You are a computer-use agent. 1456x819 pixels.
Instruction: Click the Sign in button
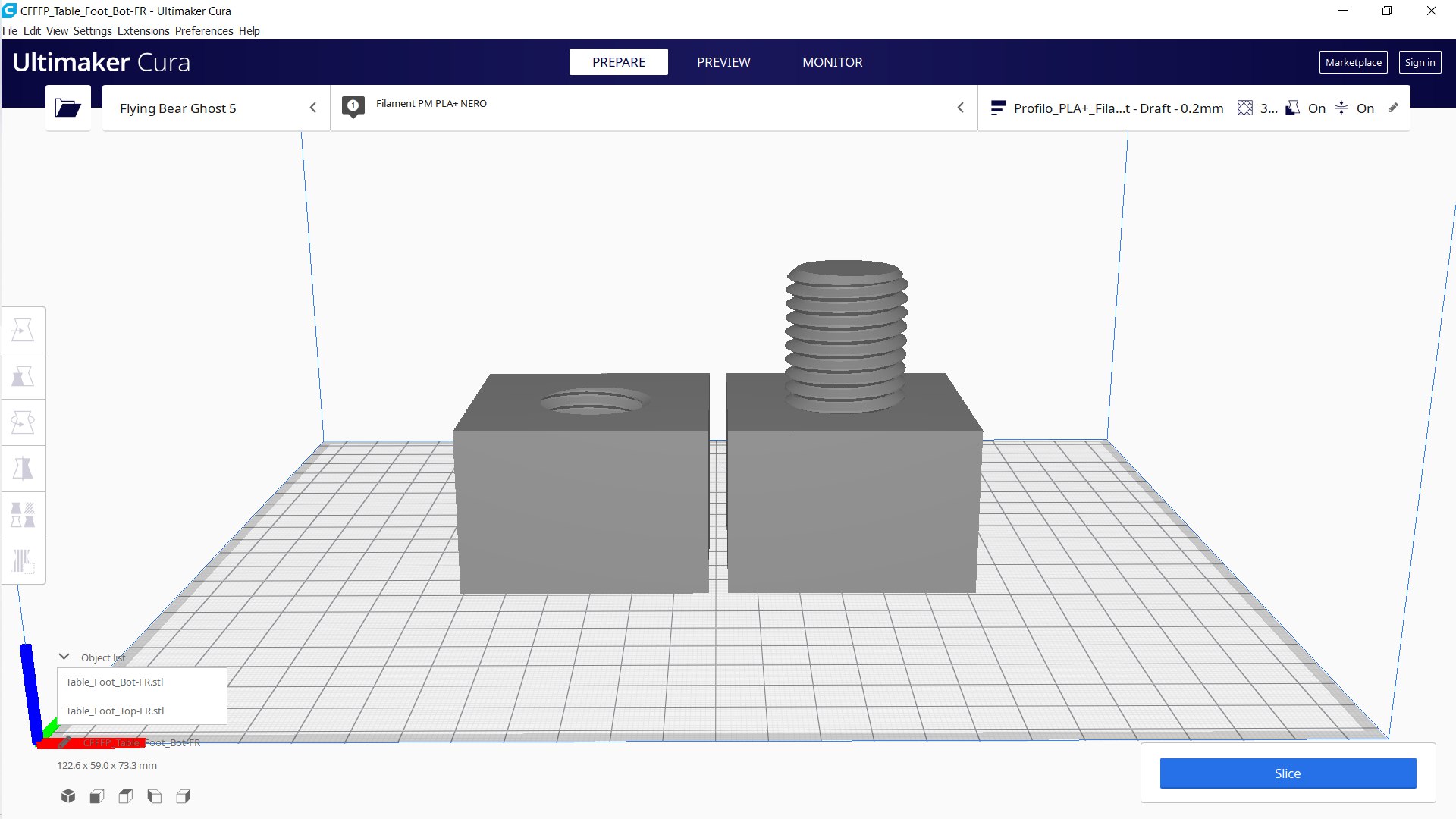click(1420, 62)
